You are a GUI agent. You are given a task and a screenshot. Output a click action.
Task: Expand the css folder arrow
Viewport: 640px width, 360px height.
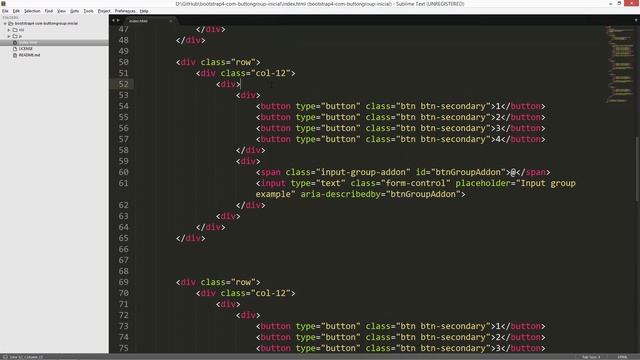point(9,30)
